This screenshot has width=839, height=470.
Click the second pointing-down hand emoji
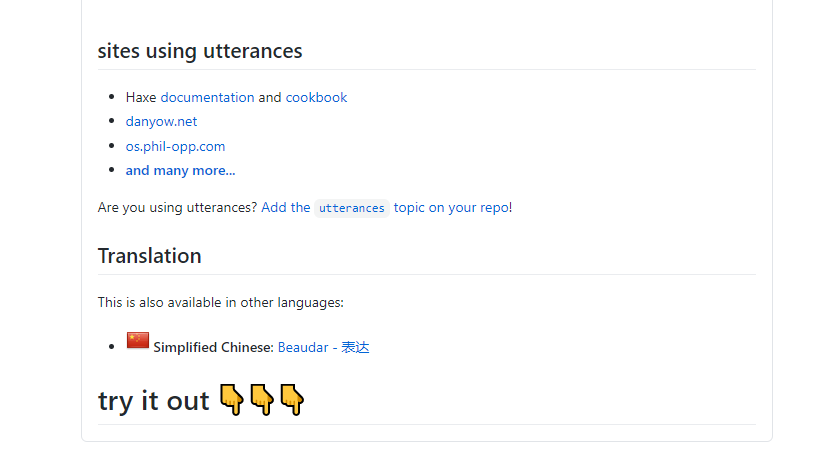point(262,399)
